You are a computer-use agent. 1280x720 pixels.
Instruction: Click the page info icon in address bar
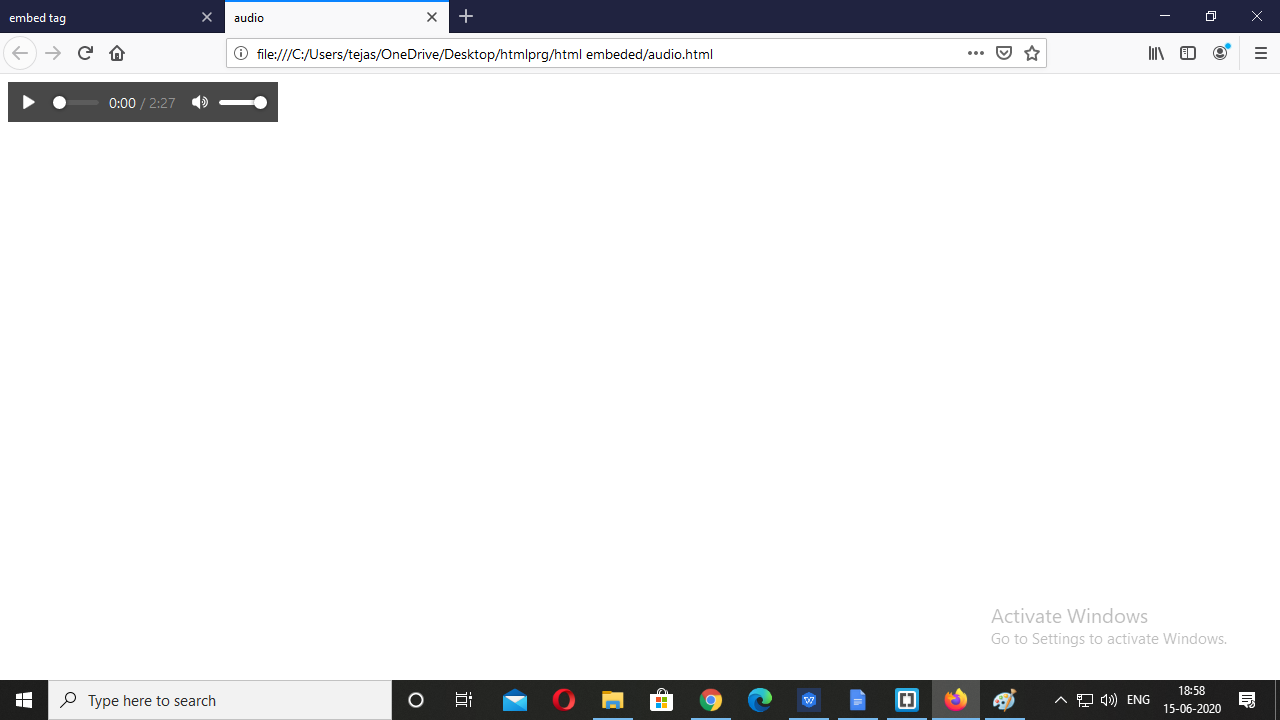click(x=240, y=54)
